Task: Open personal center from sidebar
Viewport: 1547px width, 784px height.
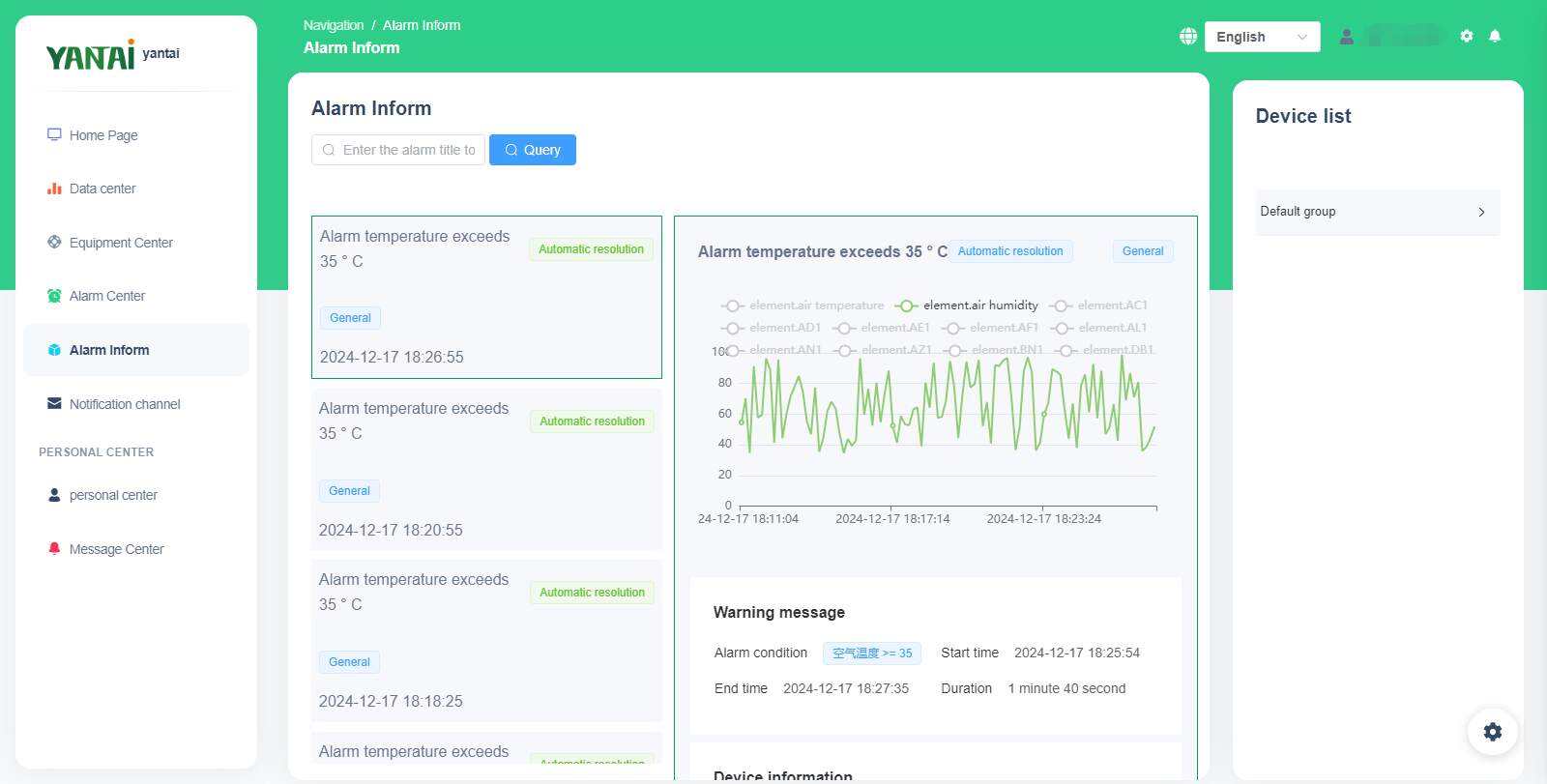Action: [x=113, y=495]
